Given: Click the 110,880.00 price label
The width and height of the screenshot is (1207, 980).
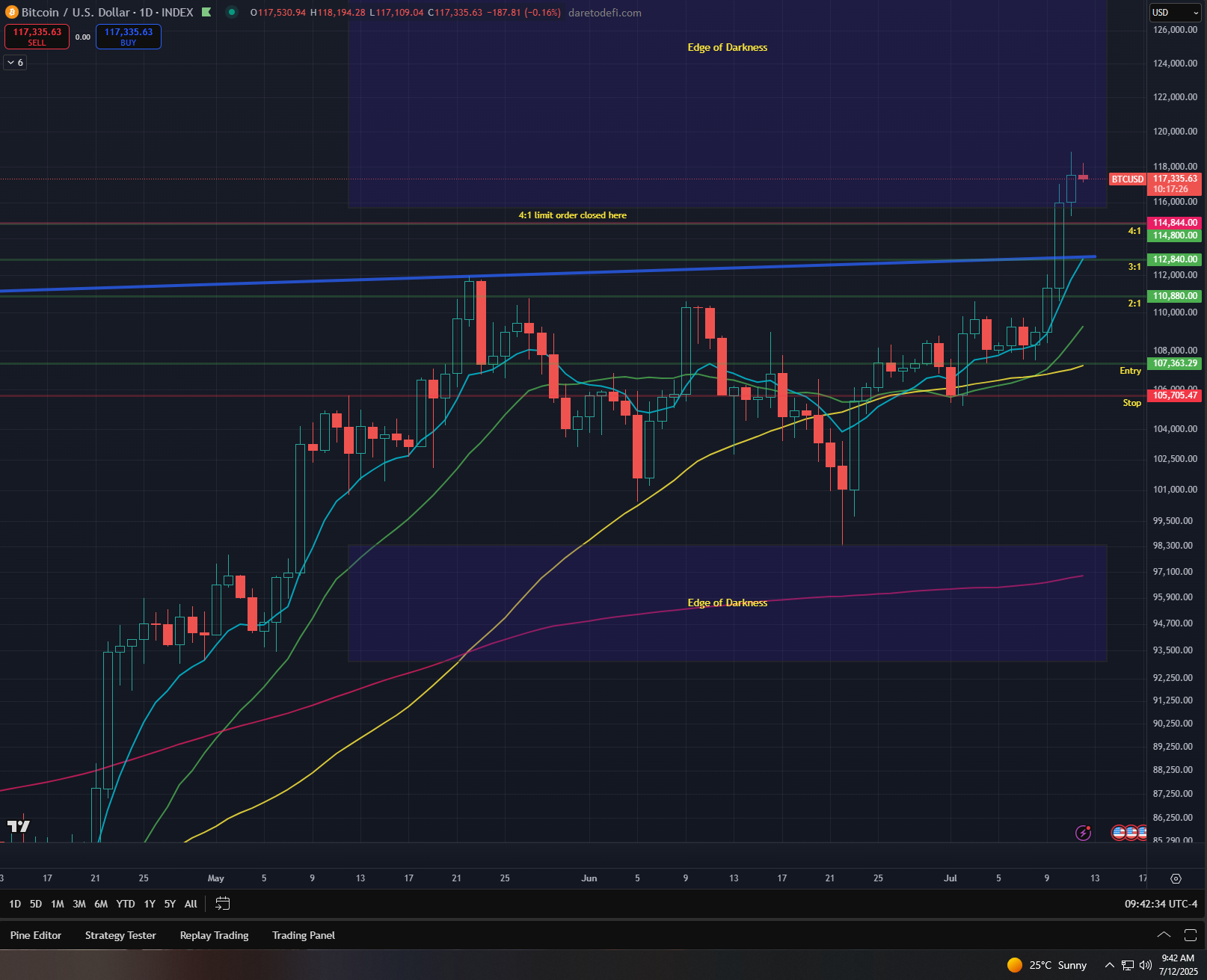Looking at the screenshot, I should pyautogui.click(x=1175, y=296).
